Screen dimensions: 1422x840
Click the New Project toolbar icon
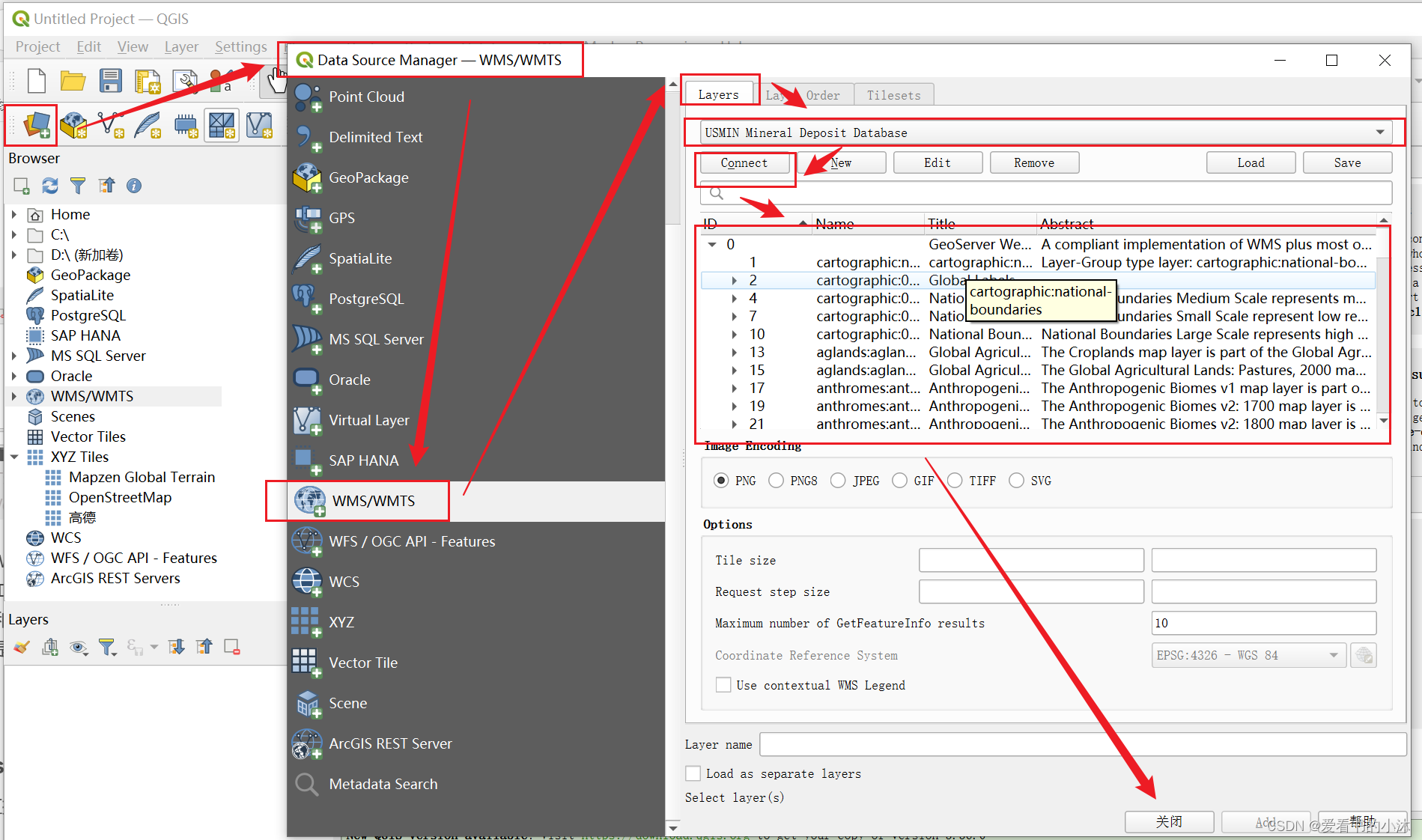[36, 81]
